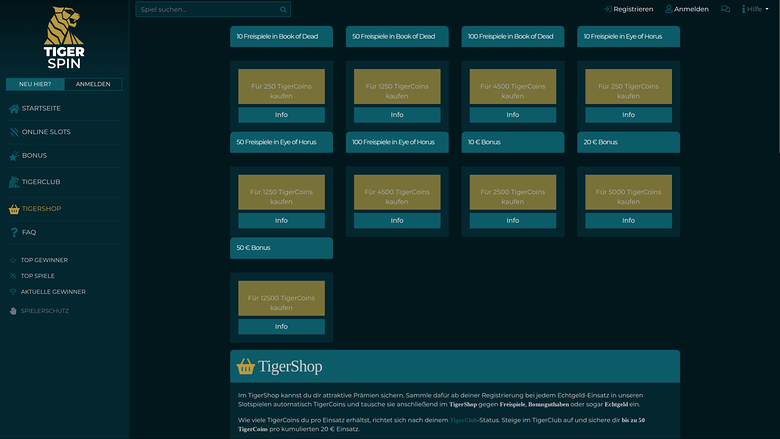Click the Online Slots sidebar icon
The width and height of the screenshot is (780, 439).
tap(14, 132)
